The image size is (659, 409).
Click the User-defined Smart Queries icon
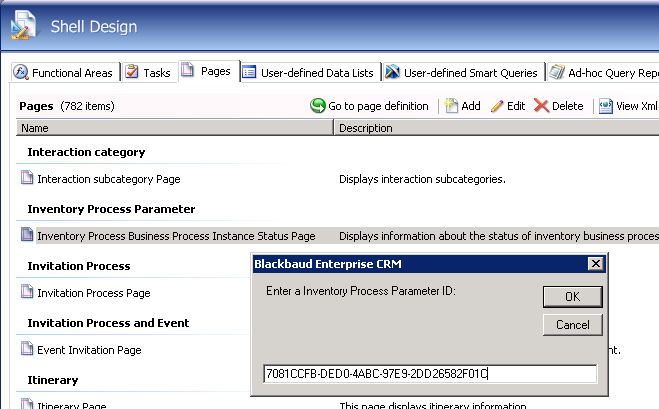392,72
